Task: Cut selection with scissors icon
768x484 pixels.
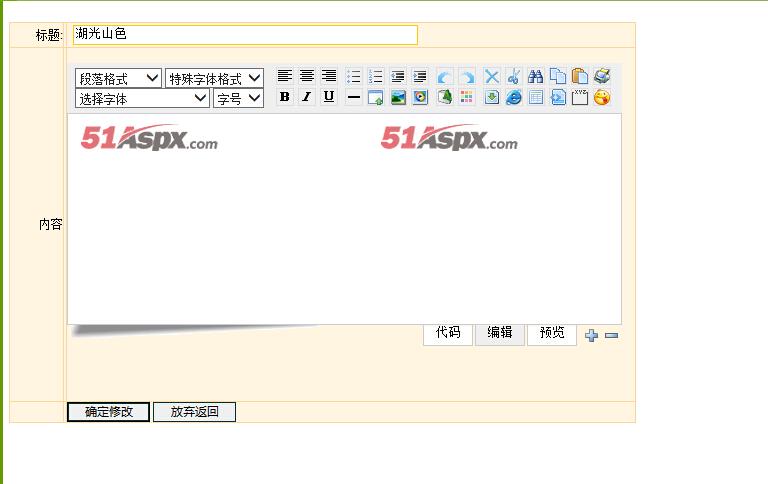Action: 514,76
